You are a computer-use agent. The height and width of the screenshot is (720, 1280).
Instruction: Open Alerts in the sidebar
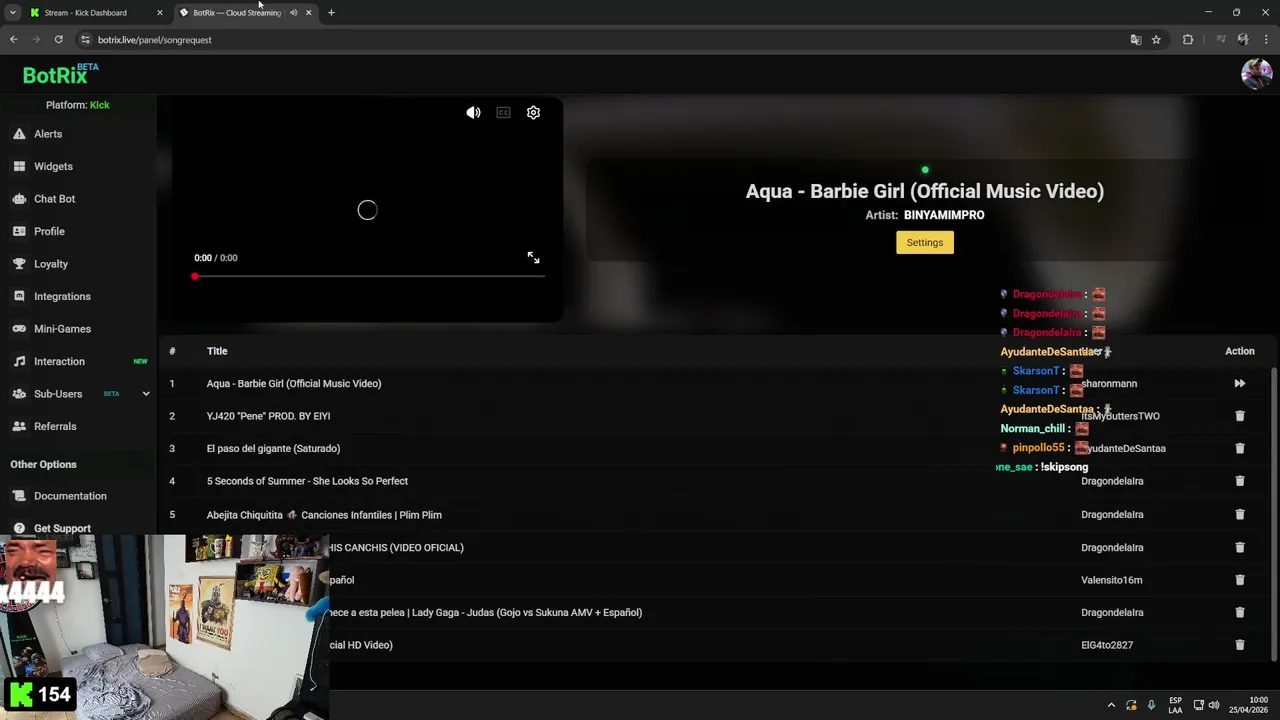48,134
